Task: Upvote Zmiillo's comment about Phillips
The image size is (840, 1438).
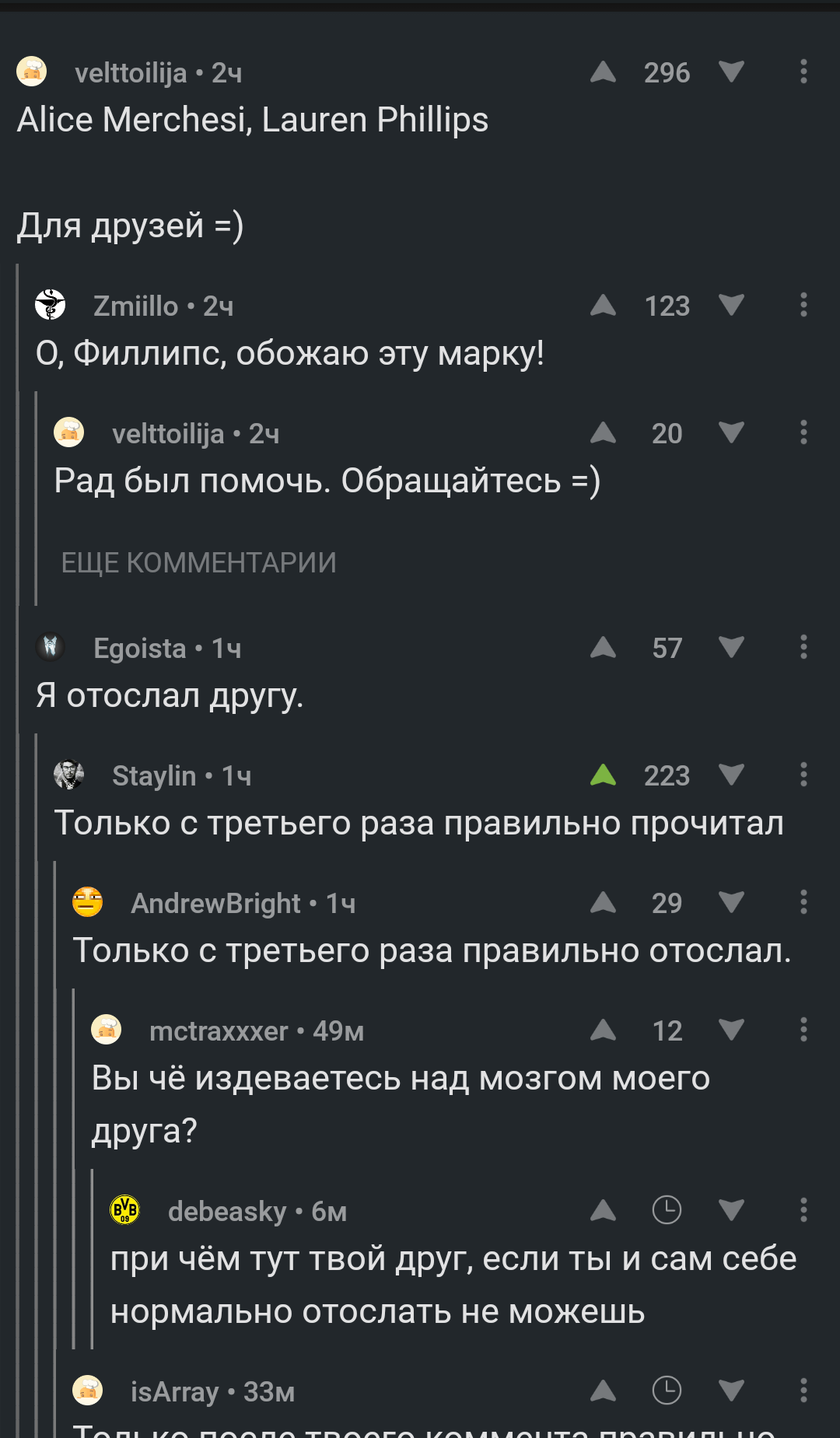Action: (x=603, y=306)
